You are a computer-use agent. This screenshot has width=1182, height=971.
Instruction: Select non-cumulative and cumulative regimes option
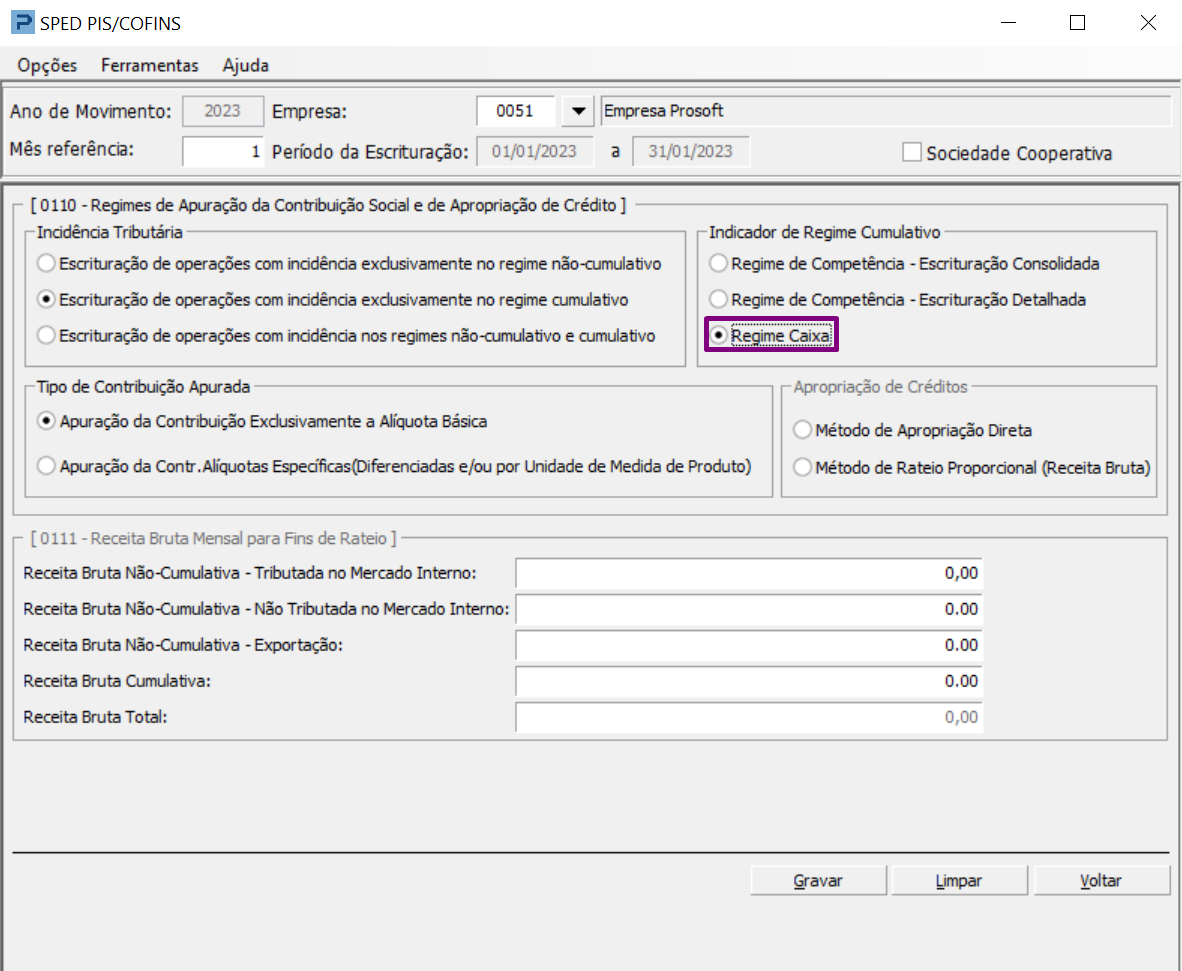46,336
